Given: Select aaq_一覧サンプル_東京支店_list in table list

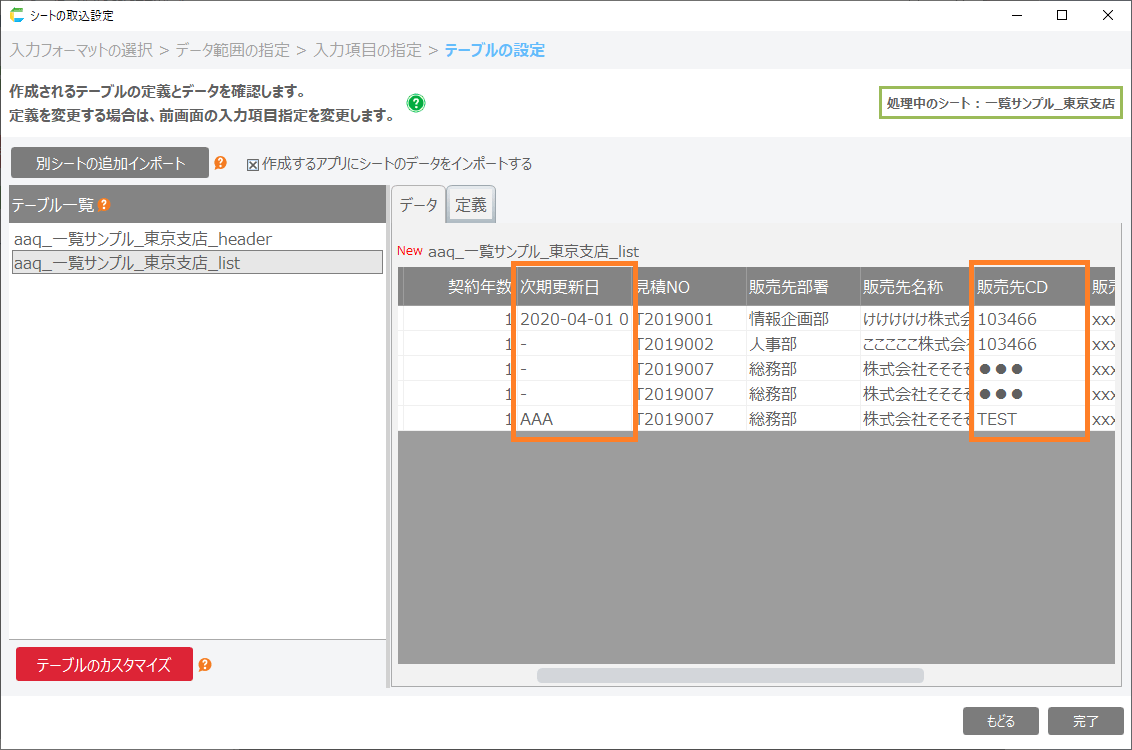Looking at the screenshot, I should click(x=127, y=263).
